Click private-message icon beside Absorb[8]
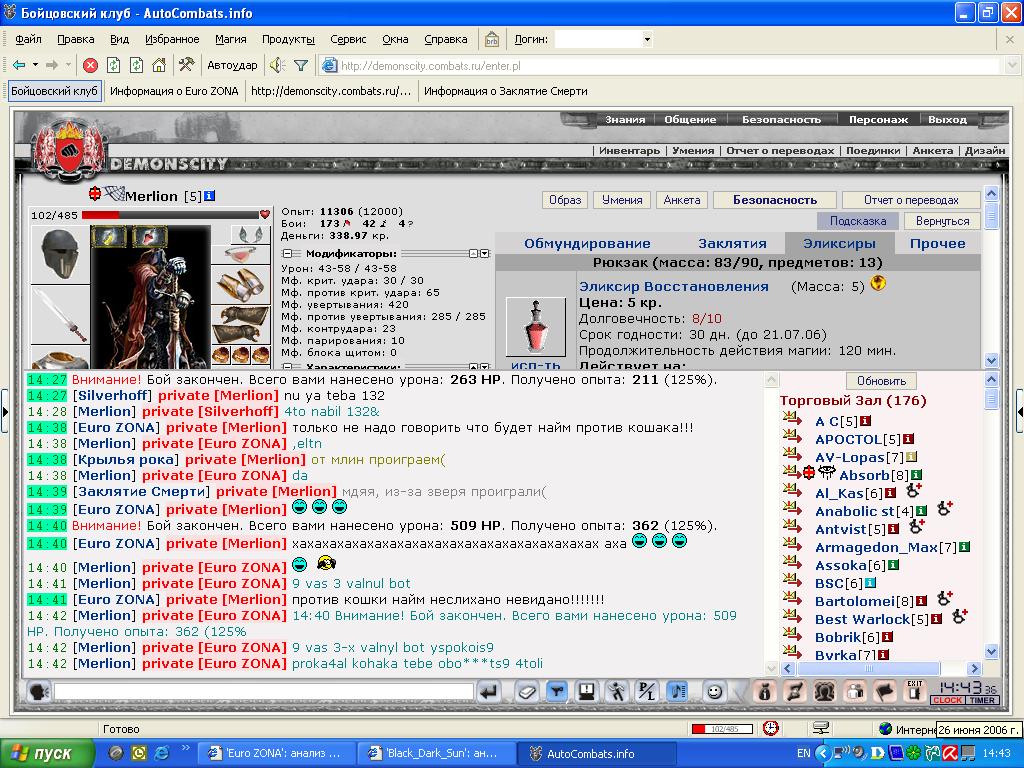 click(x=791, y=472)
